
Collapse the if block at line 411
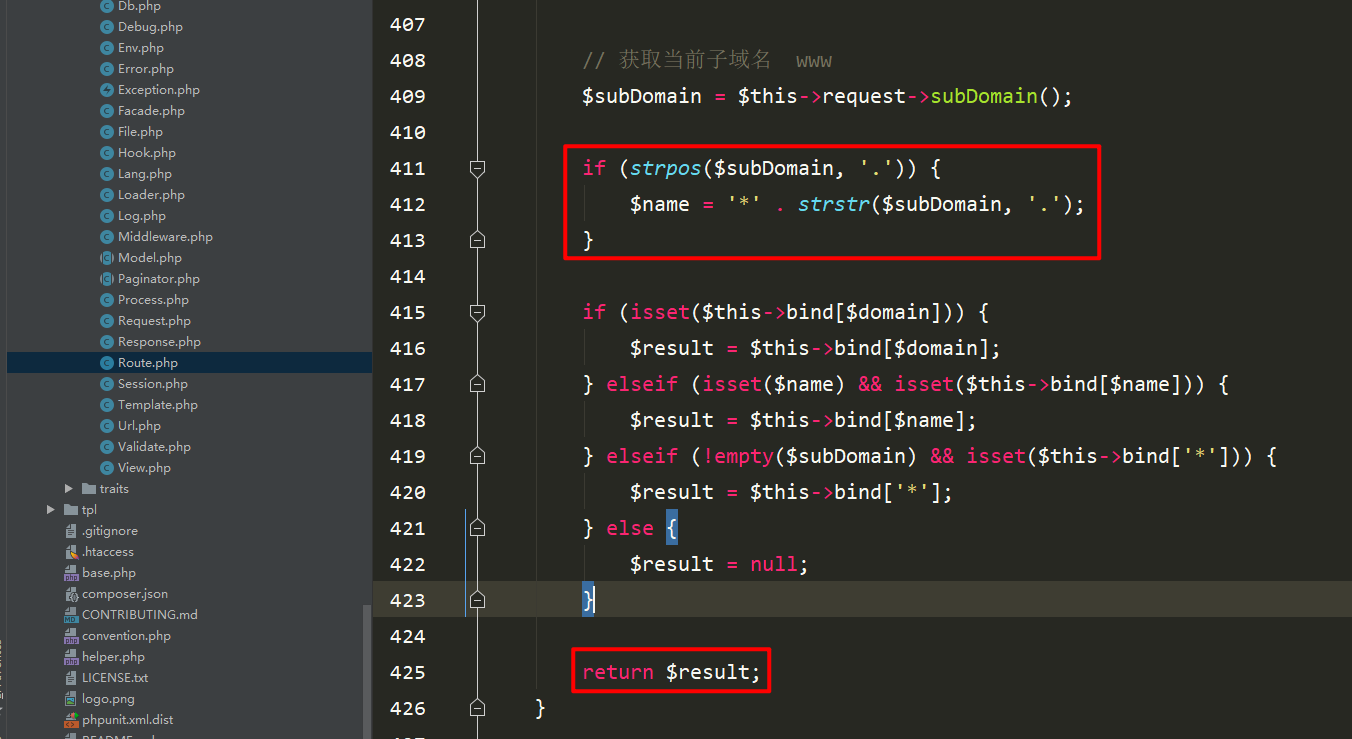click(x=477, y=169)
